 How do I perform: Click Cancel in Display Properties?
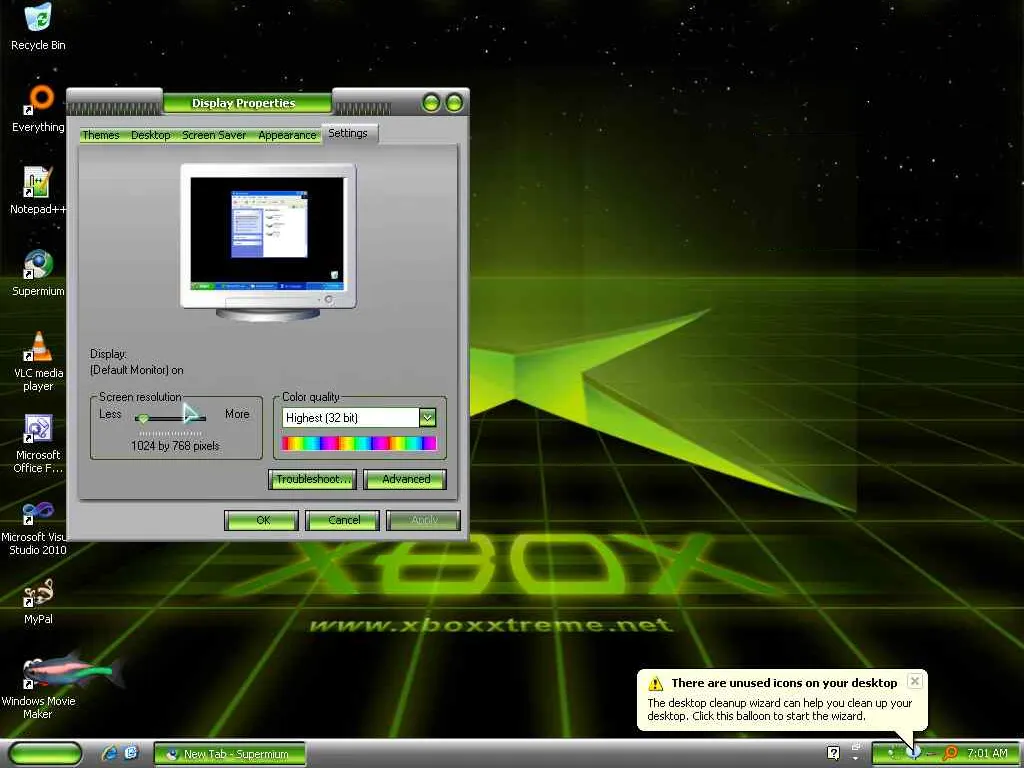pyautogui.click(x=342, y=520)
